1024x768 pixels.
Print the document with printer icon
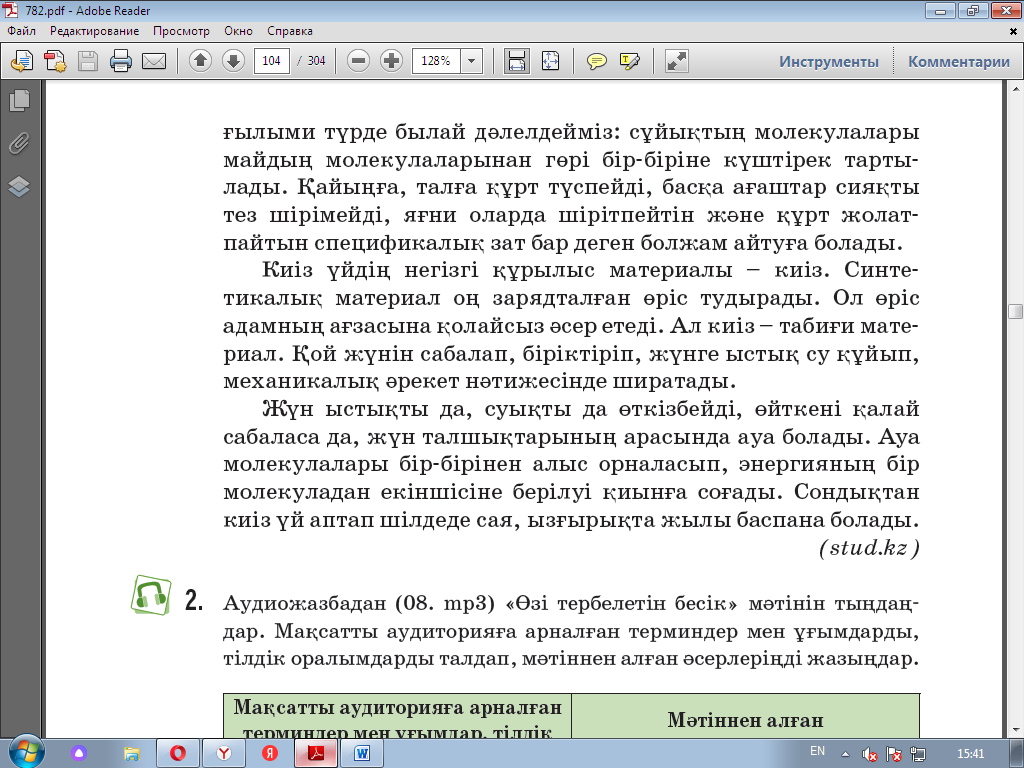121,61
